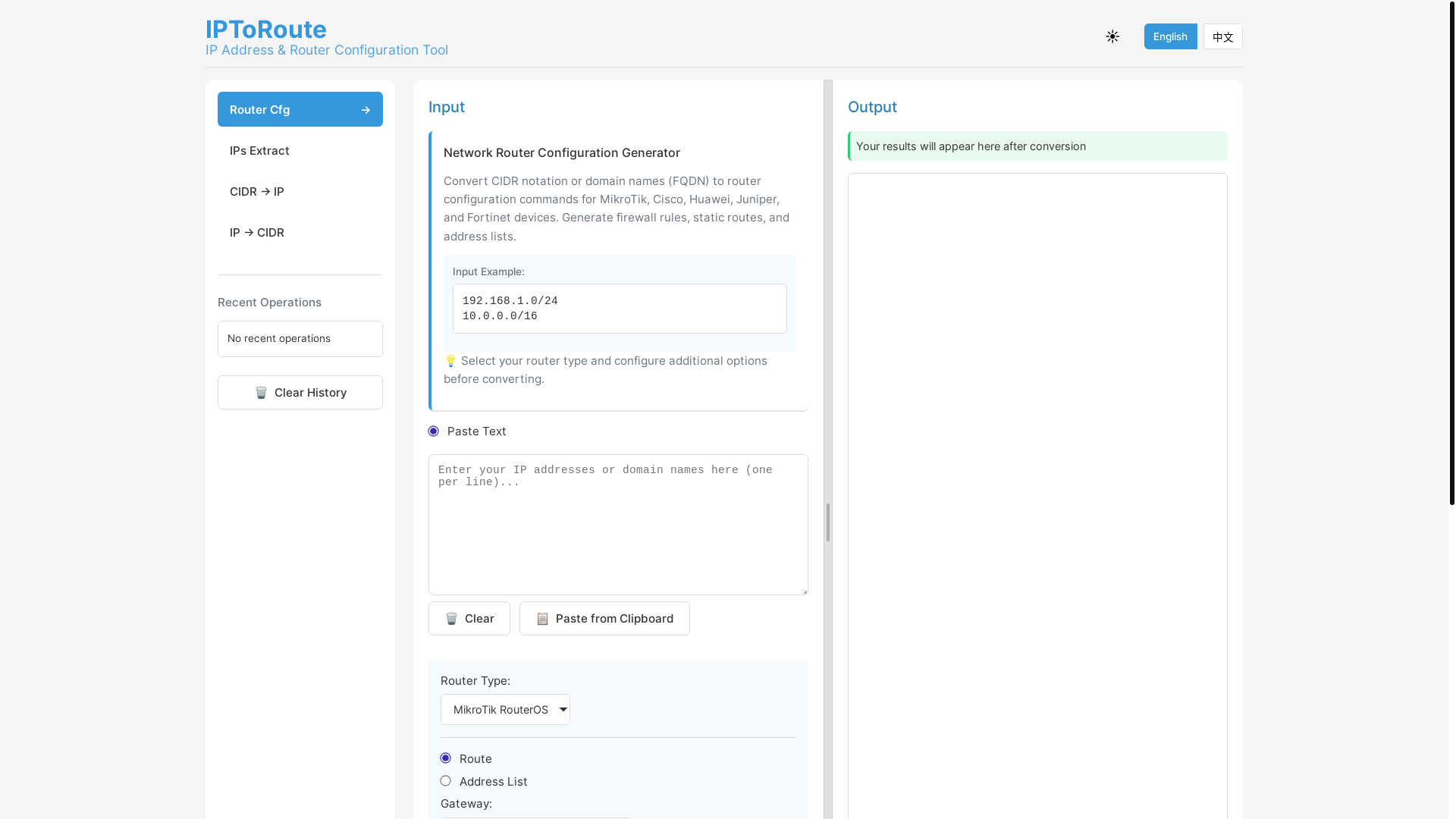Click 'Network Router Configuration Generator' heading
This screenshot has width=1456, height=819.
(x=562, y=153)
